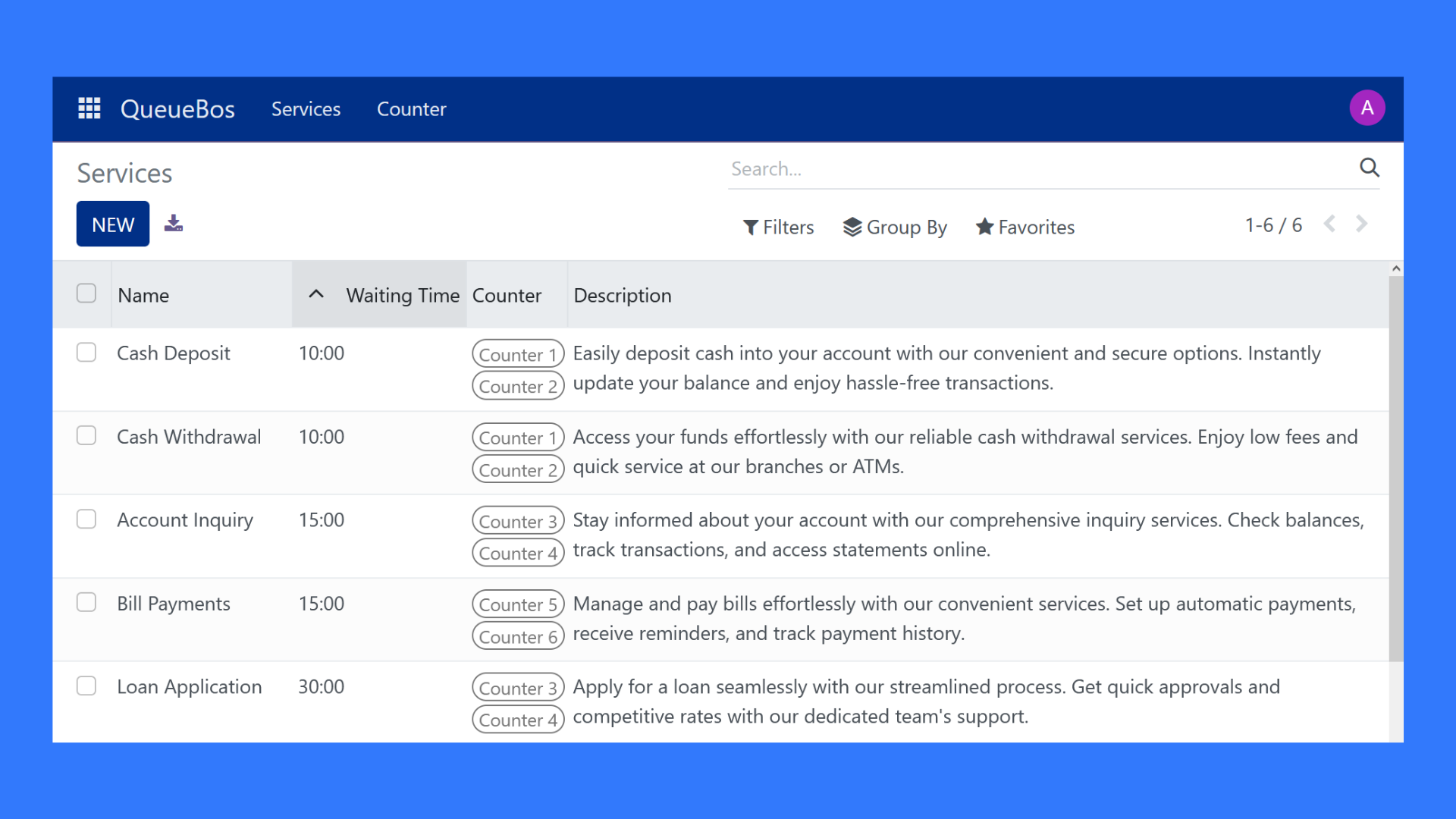1456x819 pixels.
Task: Open the Counter menu
Action: [x=411, y=109]
